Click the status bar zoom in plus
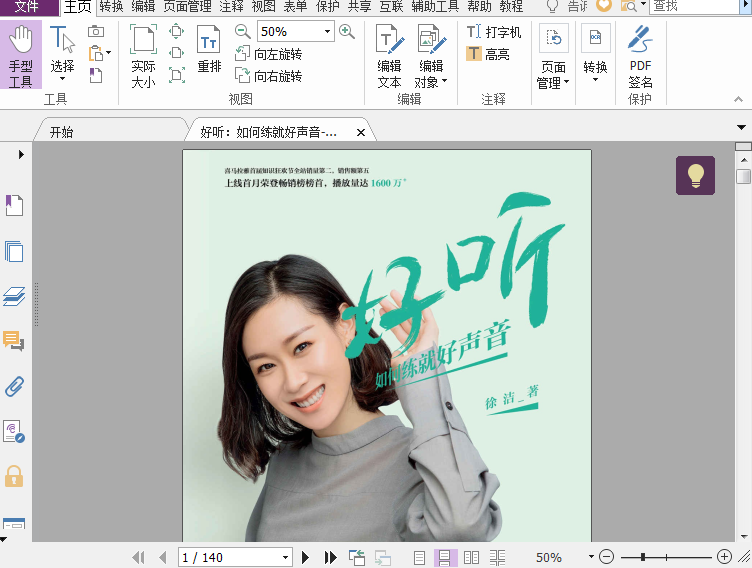The image size is (752, 568). point(724,557)
